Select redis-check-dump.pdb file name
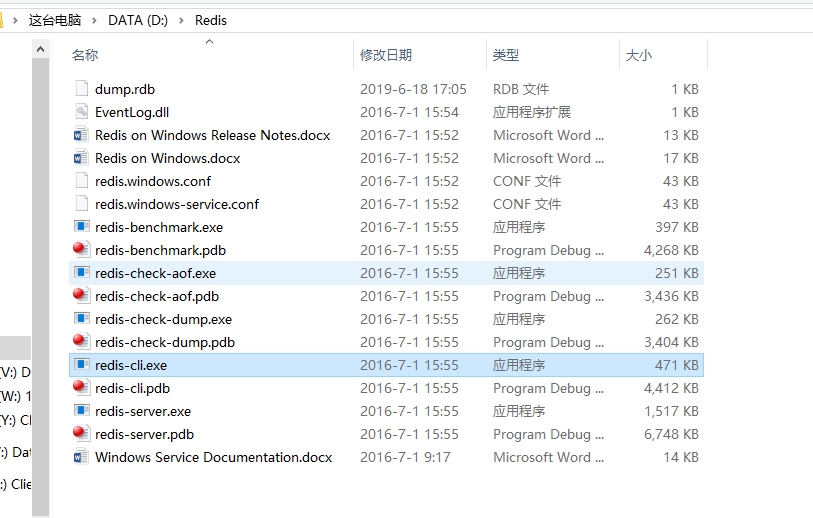The height and width of the screenshot is (518, 813). pyautogui.click(x=165, y=342)
